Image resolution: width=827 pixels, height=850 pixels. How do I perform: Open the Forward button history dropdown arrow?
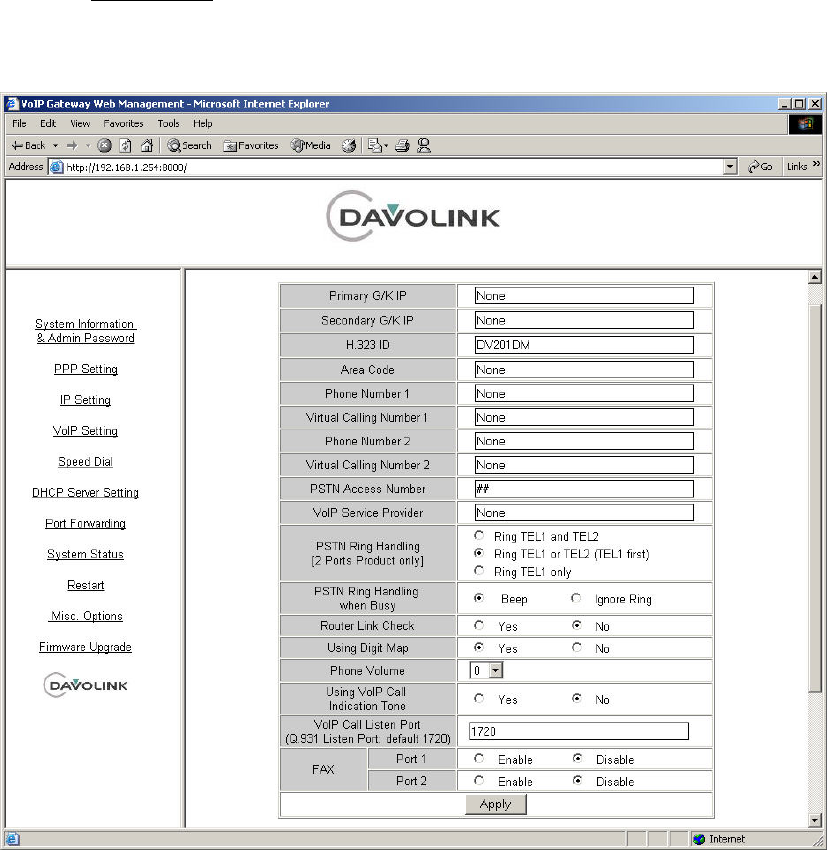pyautogui.click(x=88, y=146)
